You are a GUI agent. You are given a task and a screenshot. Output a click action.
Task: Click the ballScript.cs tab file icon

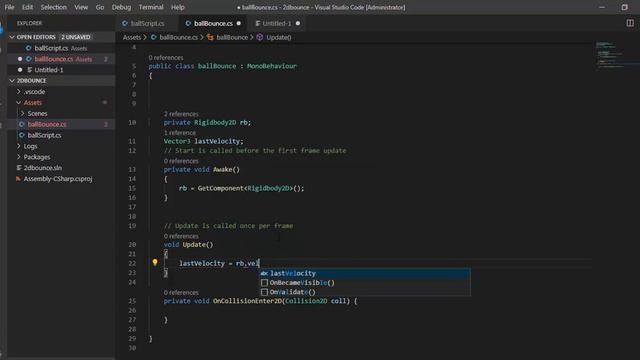click(x=125, y=23)
